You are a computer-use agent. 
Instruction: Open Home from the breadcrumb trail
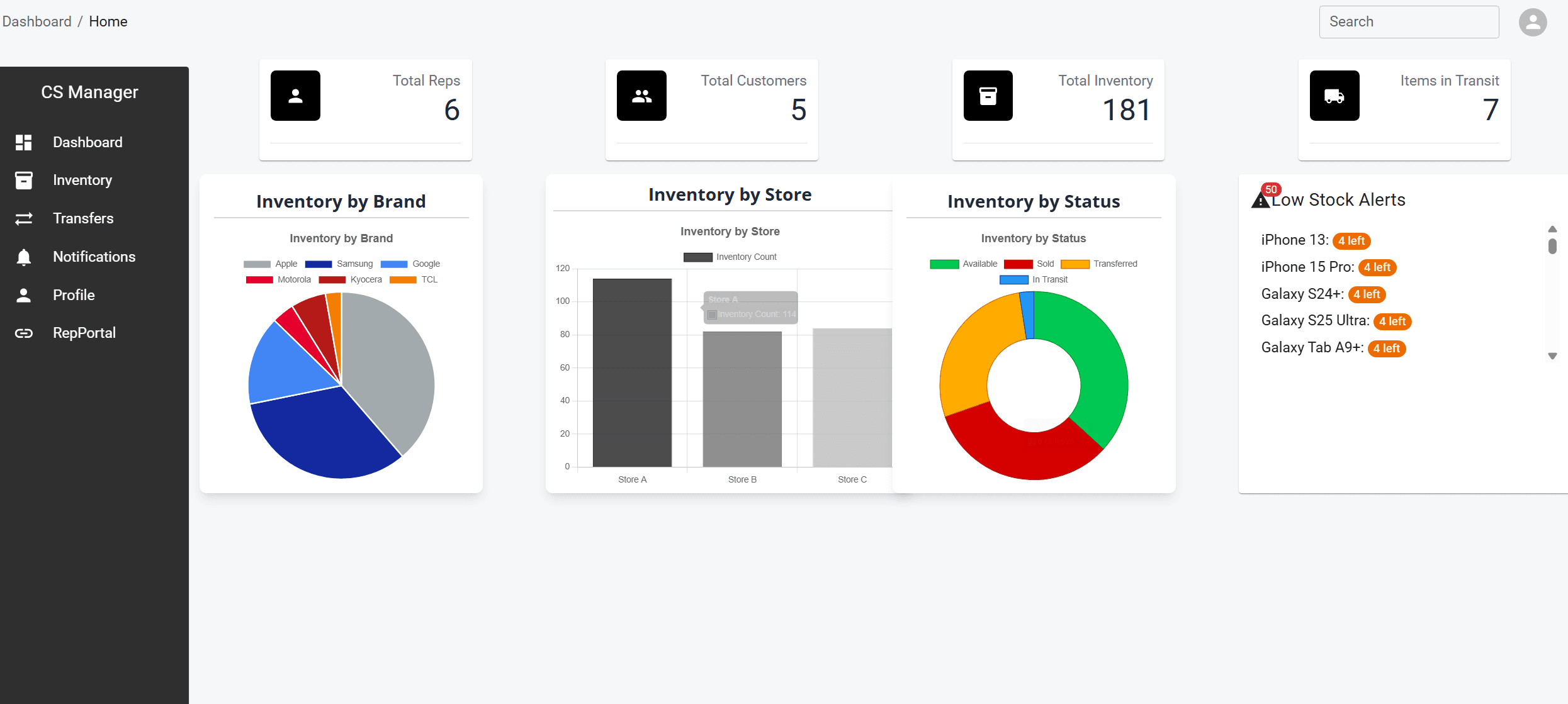click(108, 21)
